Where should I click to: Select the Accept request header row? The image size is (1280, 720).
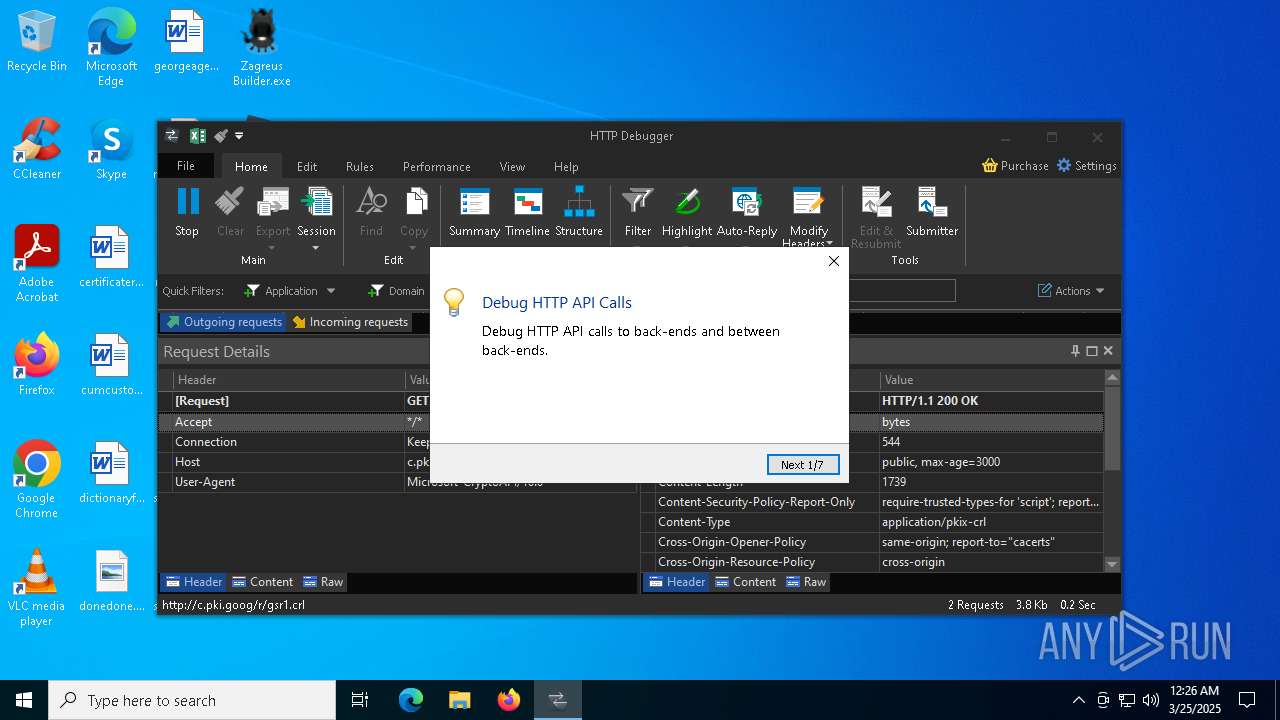(398, 422)
